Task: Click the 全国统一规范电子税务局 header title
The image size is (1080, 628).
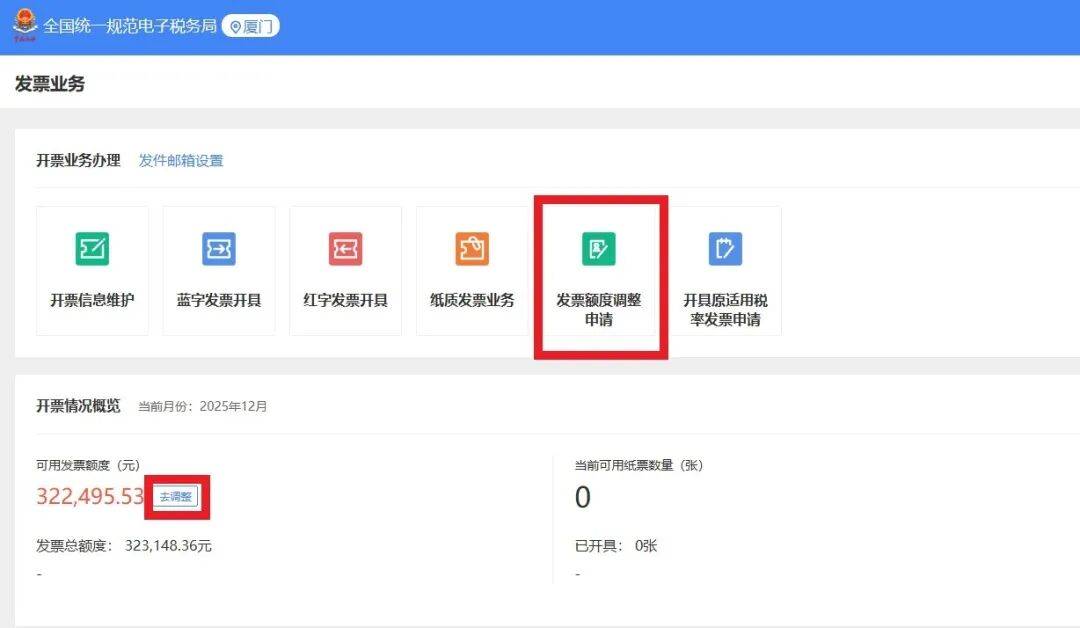Action: point(130,26)
